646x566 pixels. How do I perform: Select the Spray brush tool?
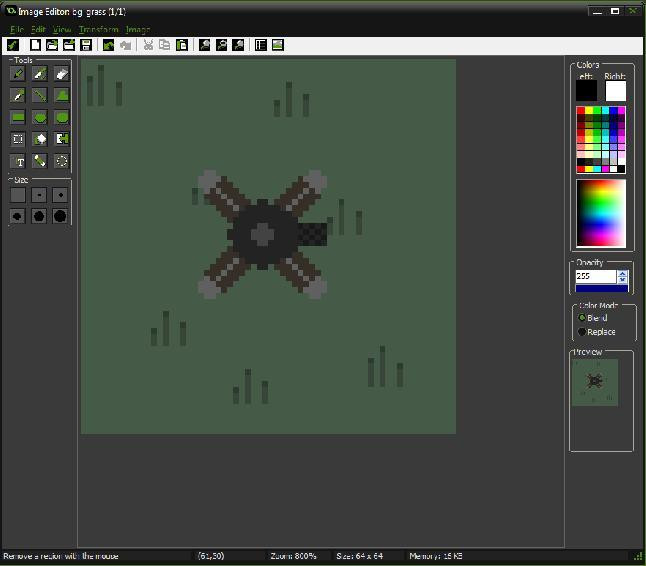click(40, 74)
